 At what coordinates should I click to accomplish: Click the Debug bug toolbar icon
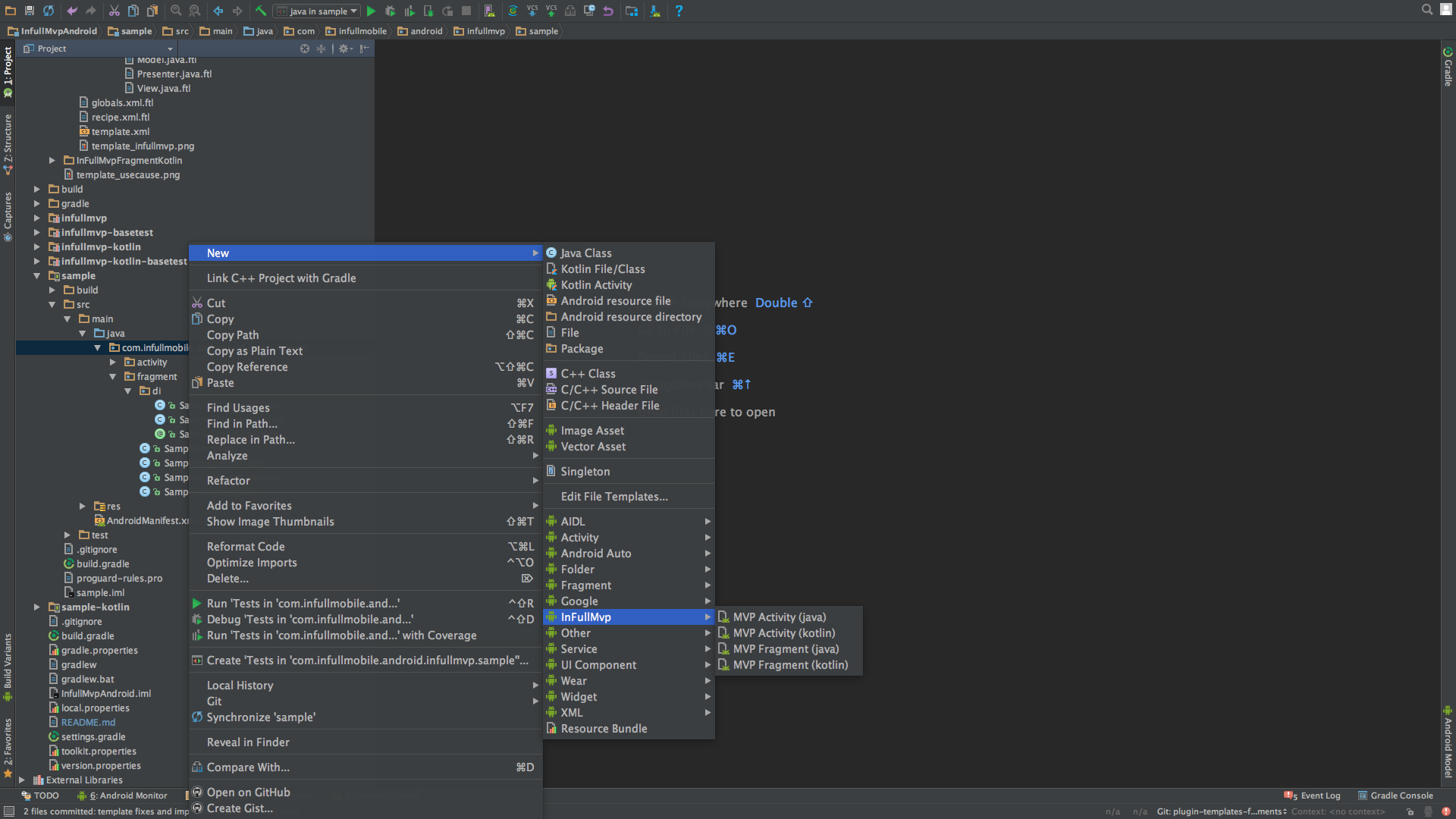(391, 11)
